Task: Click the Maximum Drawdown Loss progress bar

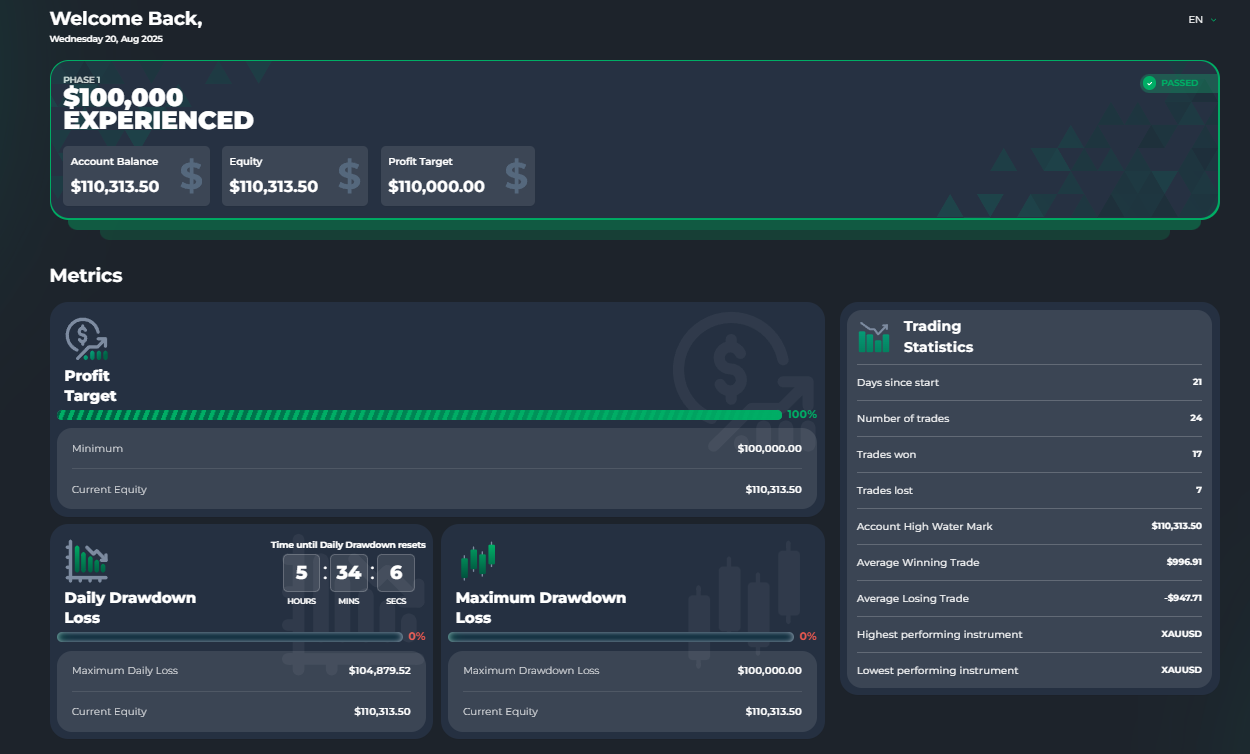Action: click(x=621, y=636)
